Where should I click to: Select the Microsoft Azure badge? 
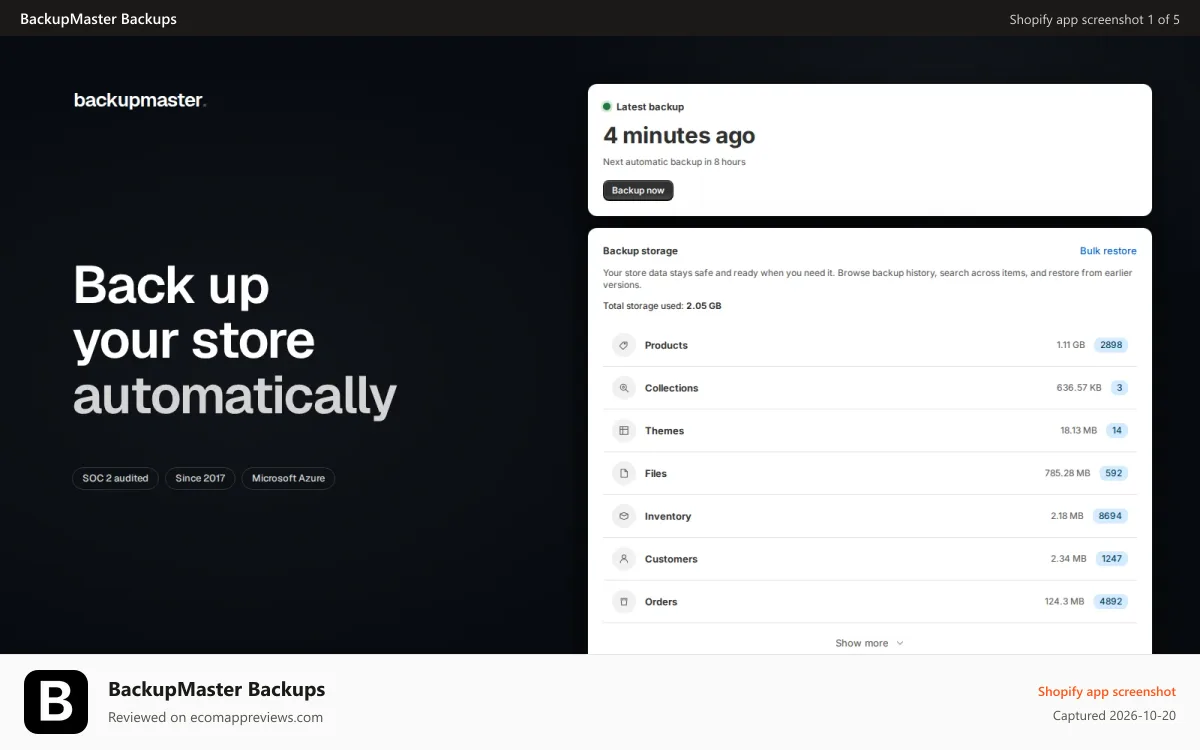click(288, 478)
